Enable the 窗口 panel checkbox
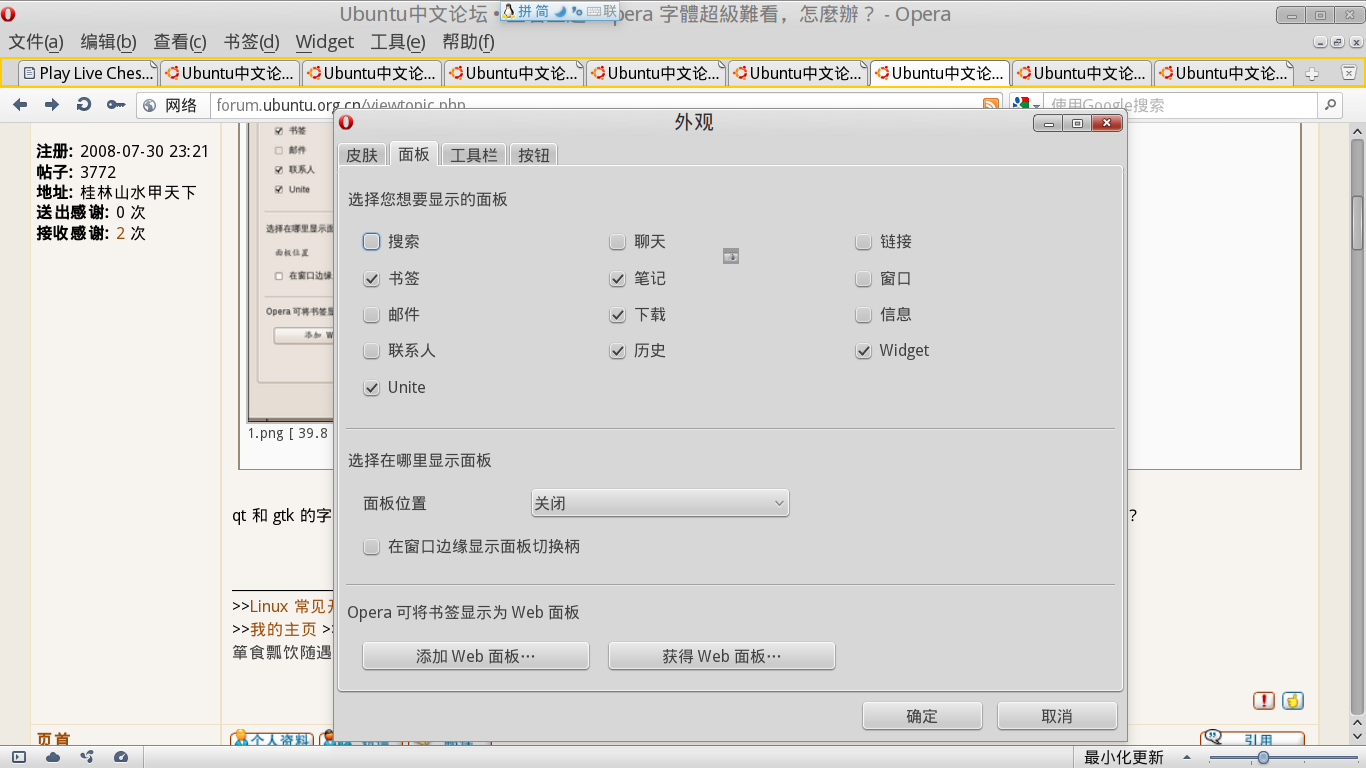 (x=864, y=279)
